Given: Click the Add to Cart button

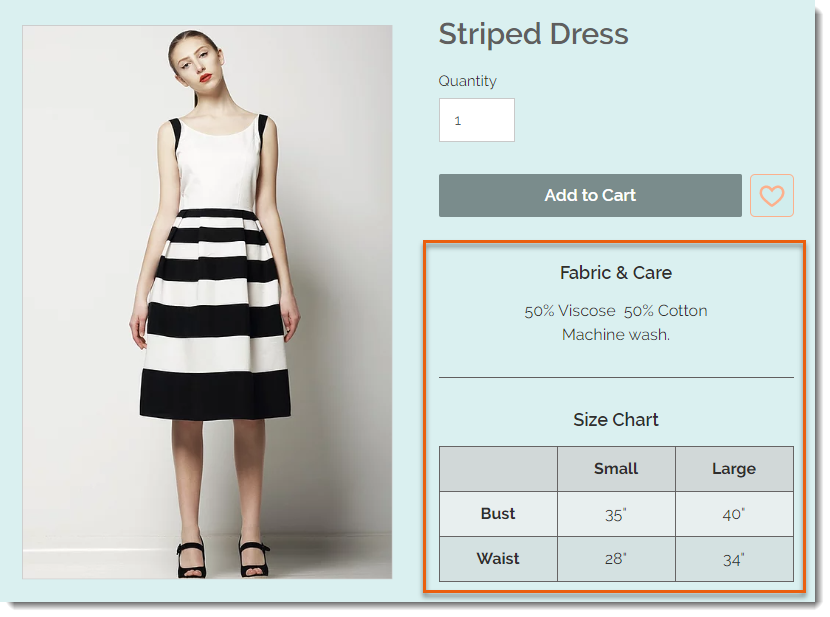Looking at the screenshot, I should [590, 195].
